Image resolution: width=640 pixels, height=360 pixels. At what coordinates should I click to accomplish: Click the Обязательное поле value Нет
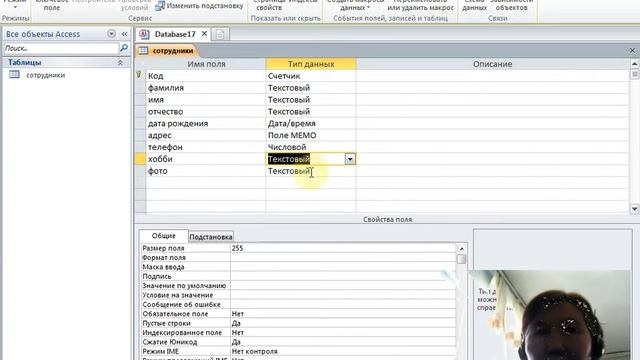pyautogui.click(x=343, y=314)
